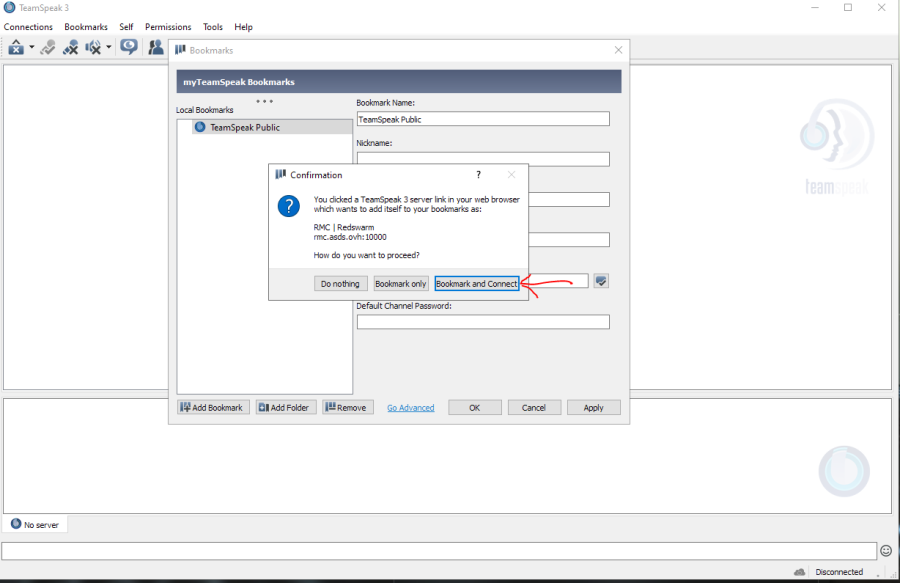Open the Connections menu
900x583 pixels.
pos(28,27)
